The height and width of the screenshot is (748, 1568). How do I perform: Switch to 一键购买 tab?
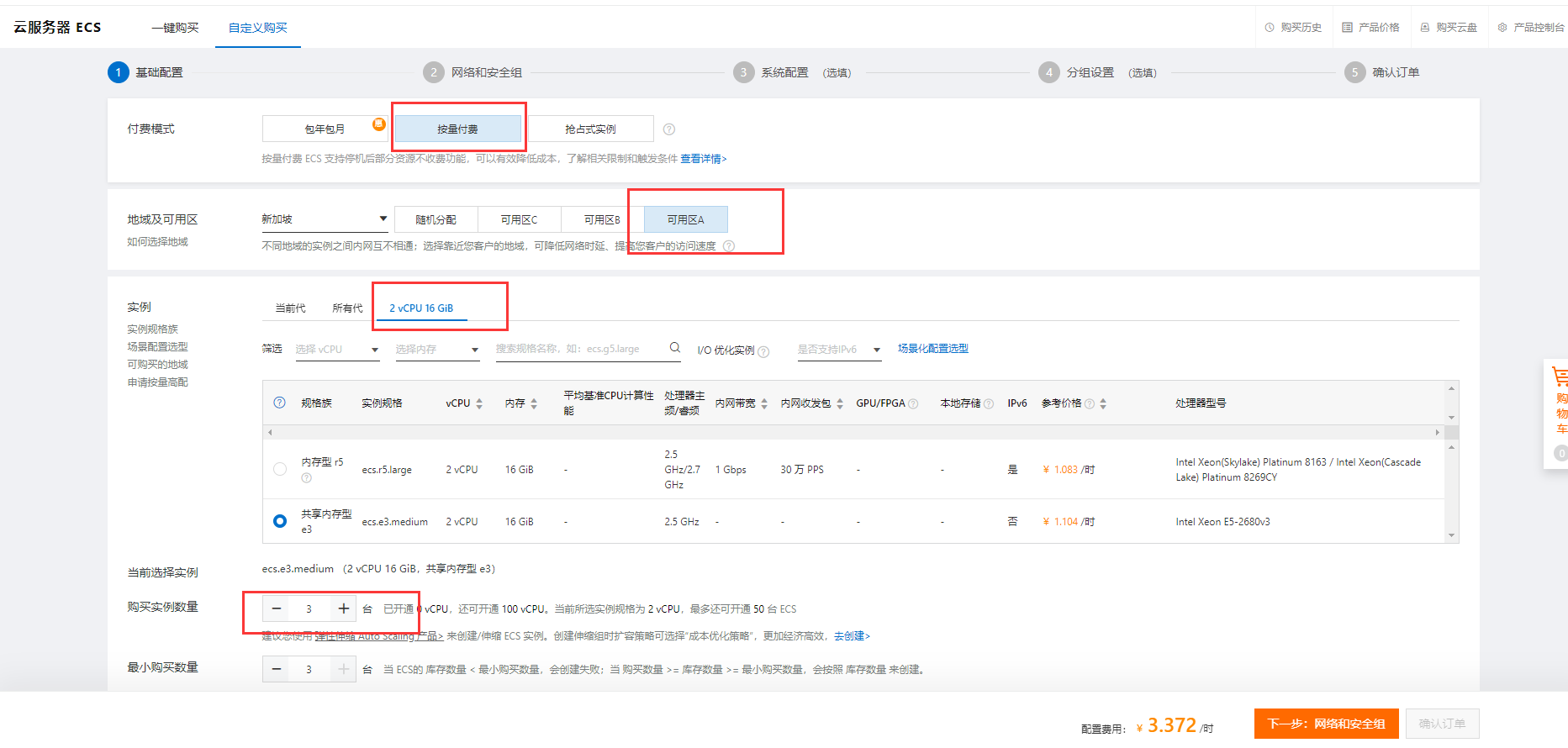tap(175, 28)
